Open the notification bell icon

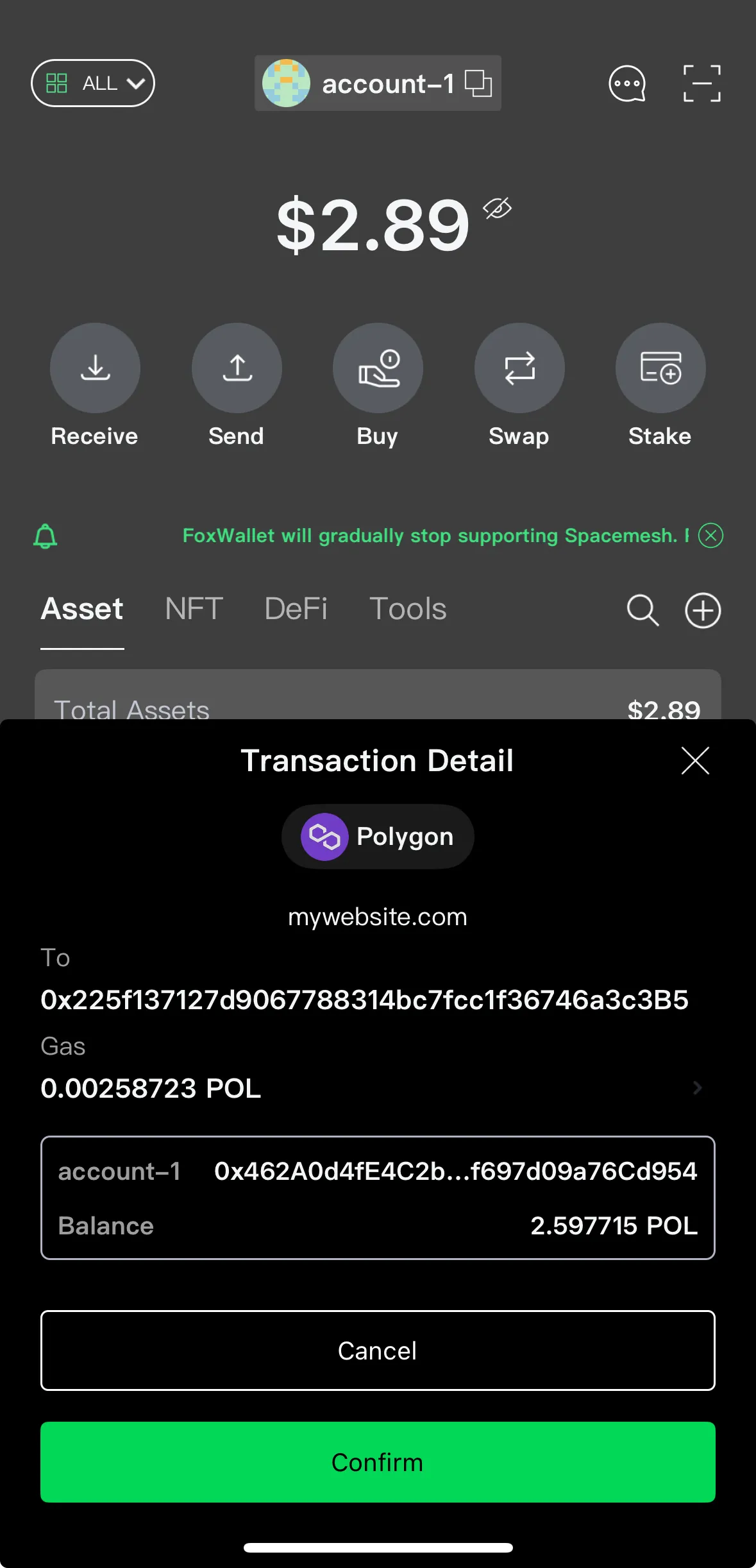point(45,536)
